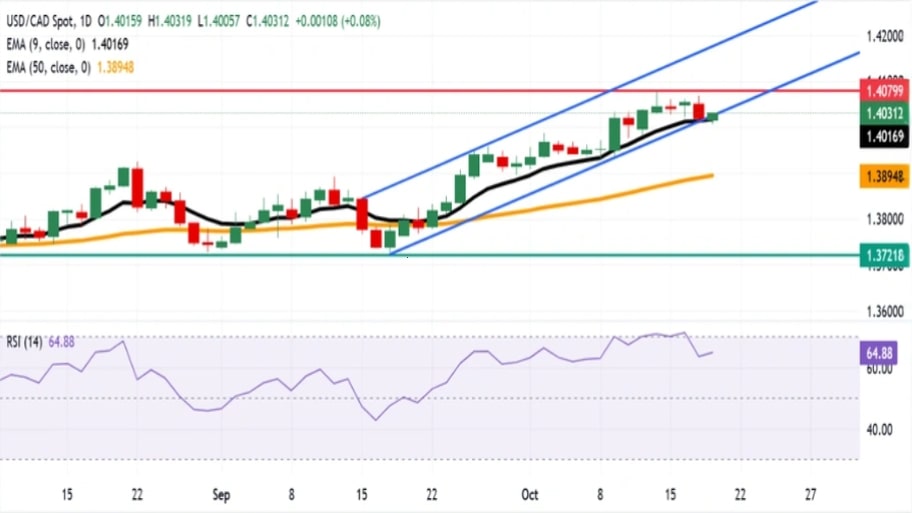Click the 1.42000 price axis label

coord(884,36)
